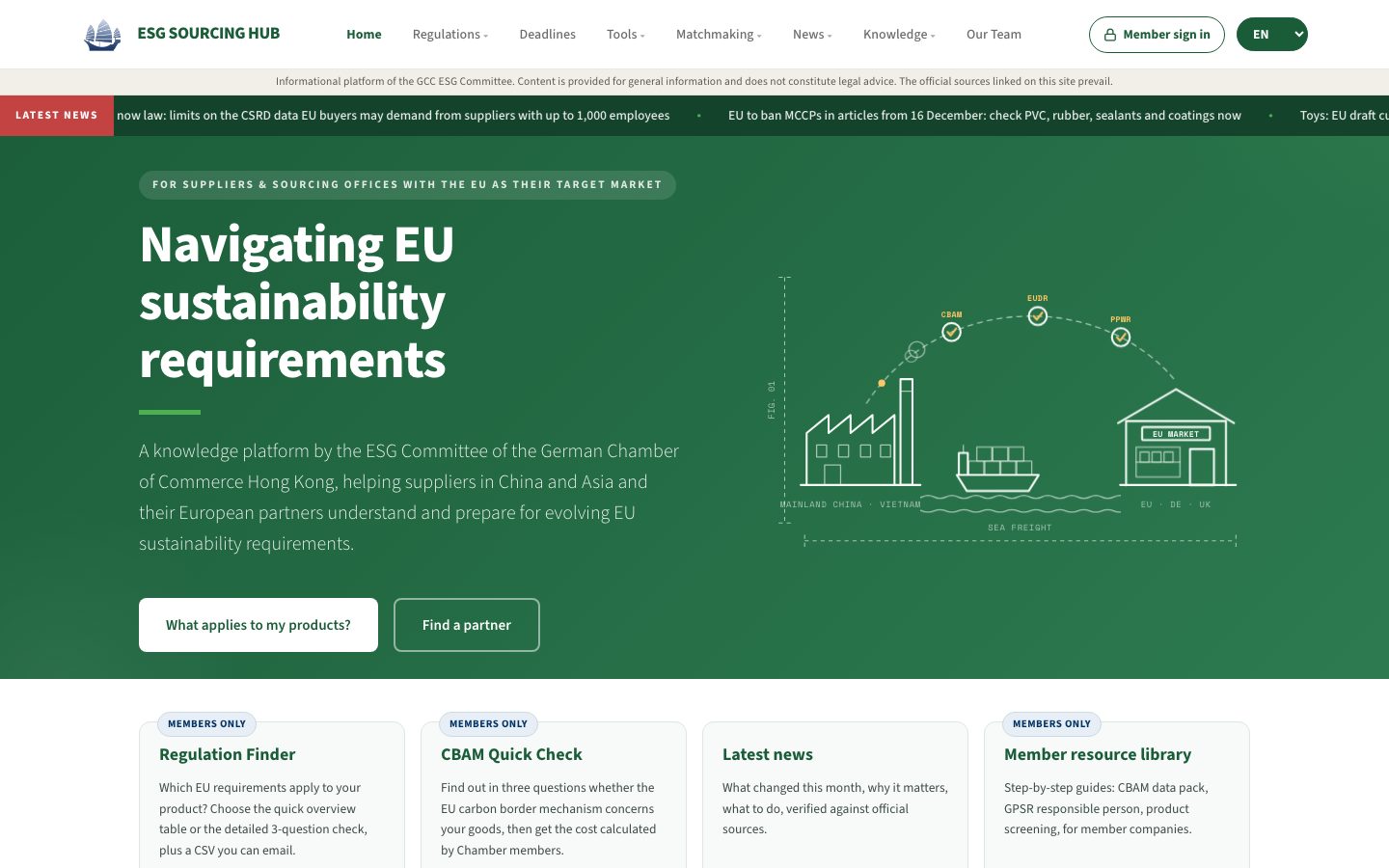Go to the Deadlines page

click(547, 35)
